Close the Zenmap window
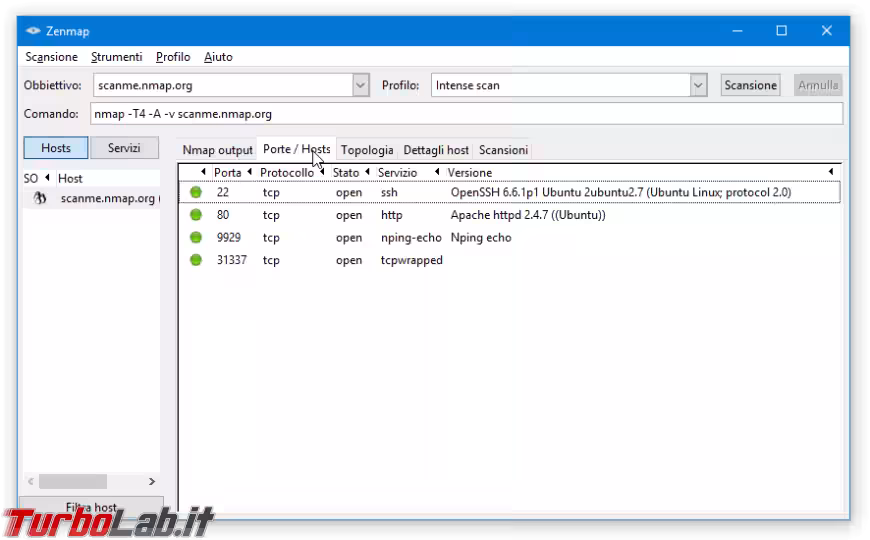Viewport: 870px width, 540px height. click(827, 31)
